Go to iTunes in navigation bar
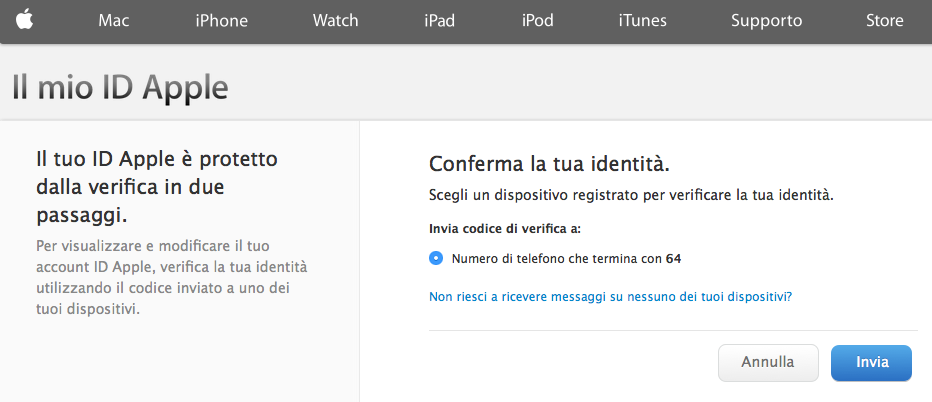The height and width of the screenshot is (402, 932). (642, 21)
